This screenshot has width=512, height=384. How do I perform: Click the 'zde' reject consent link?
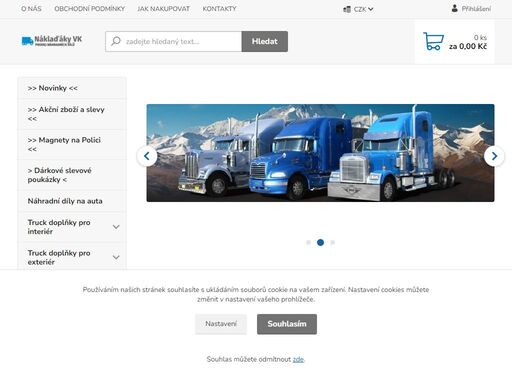pyautogui.click(x=298, y=359)
